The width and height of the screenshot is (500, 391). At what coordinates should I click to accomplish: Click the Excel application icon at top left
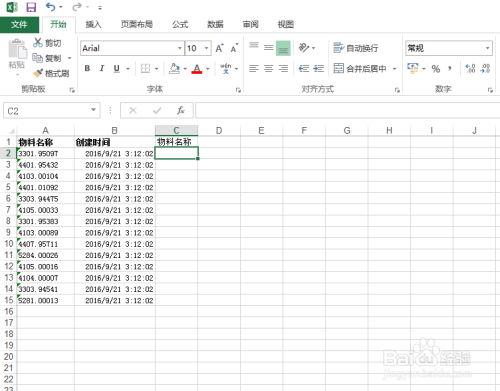(x=12, y=7)
